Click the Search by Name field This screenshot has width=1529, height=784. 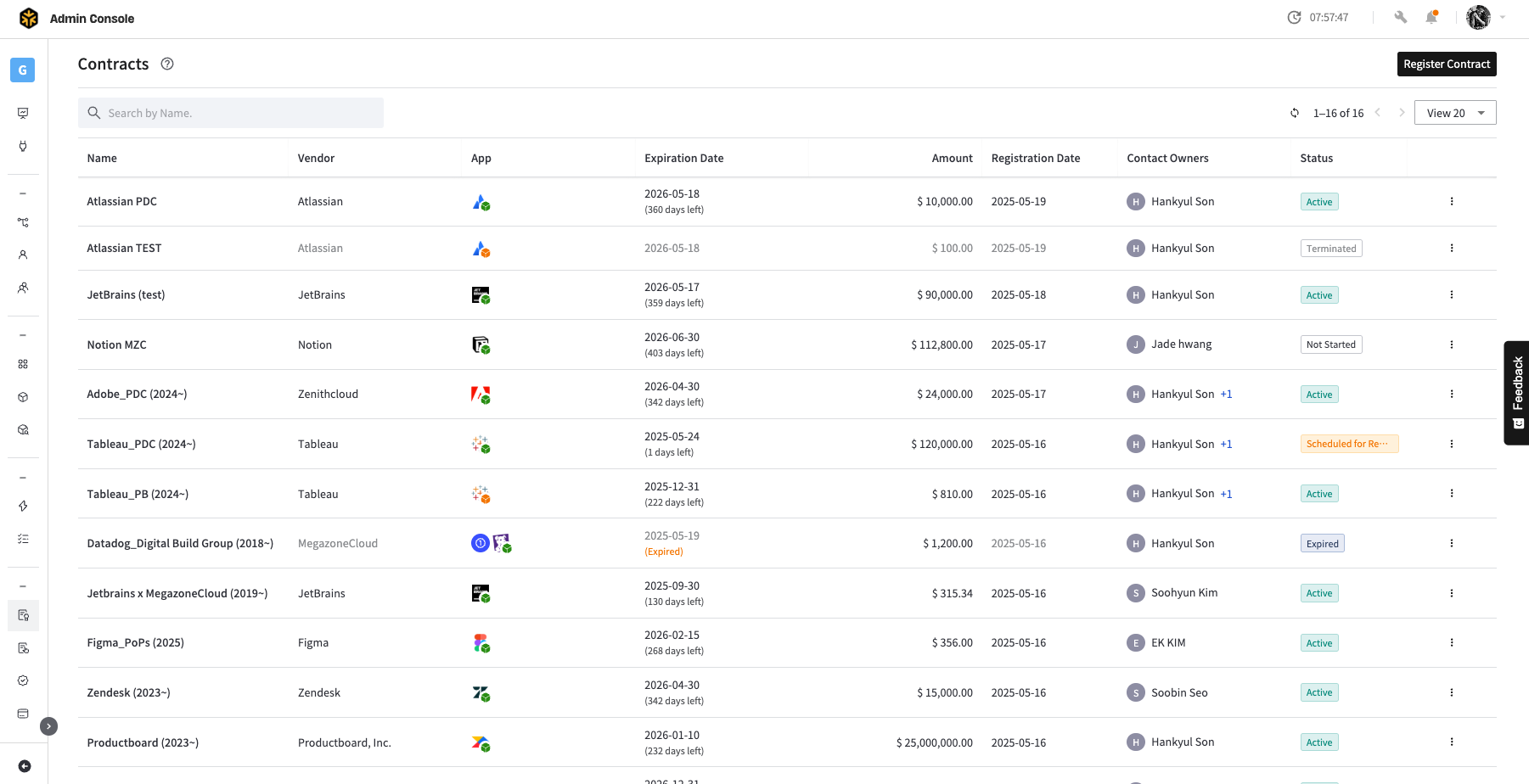[x=231, y=113]
